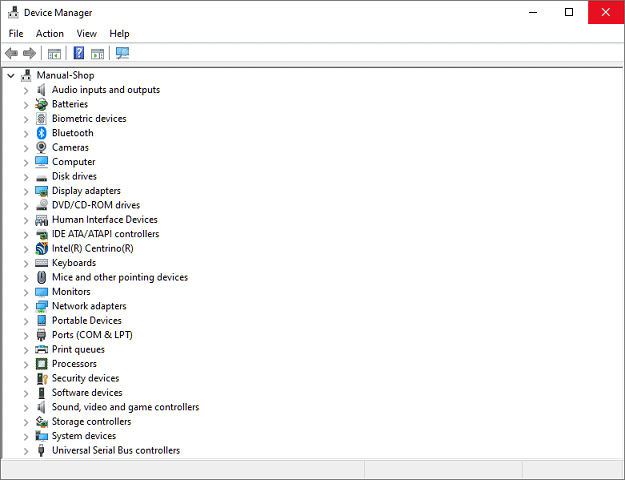Click the Print queues printer icon
This screenshot has height=480, width=625.
pos(42,349)
